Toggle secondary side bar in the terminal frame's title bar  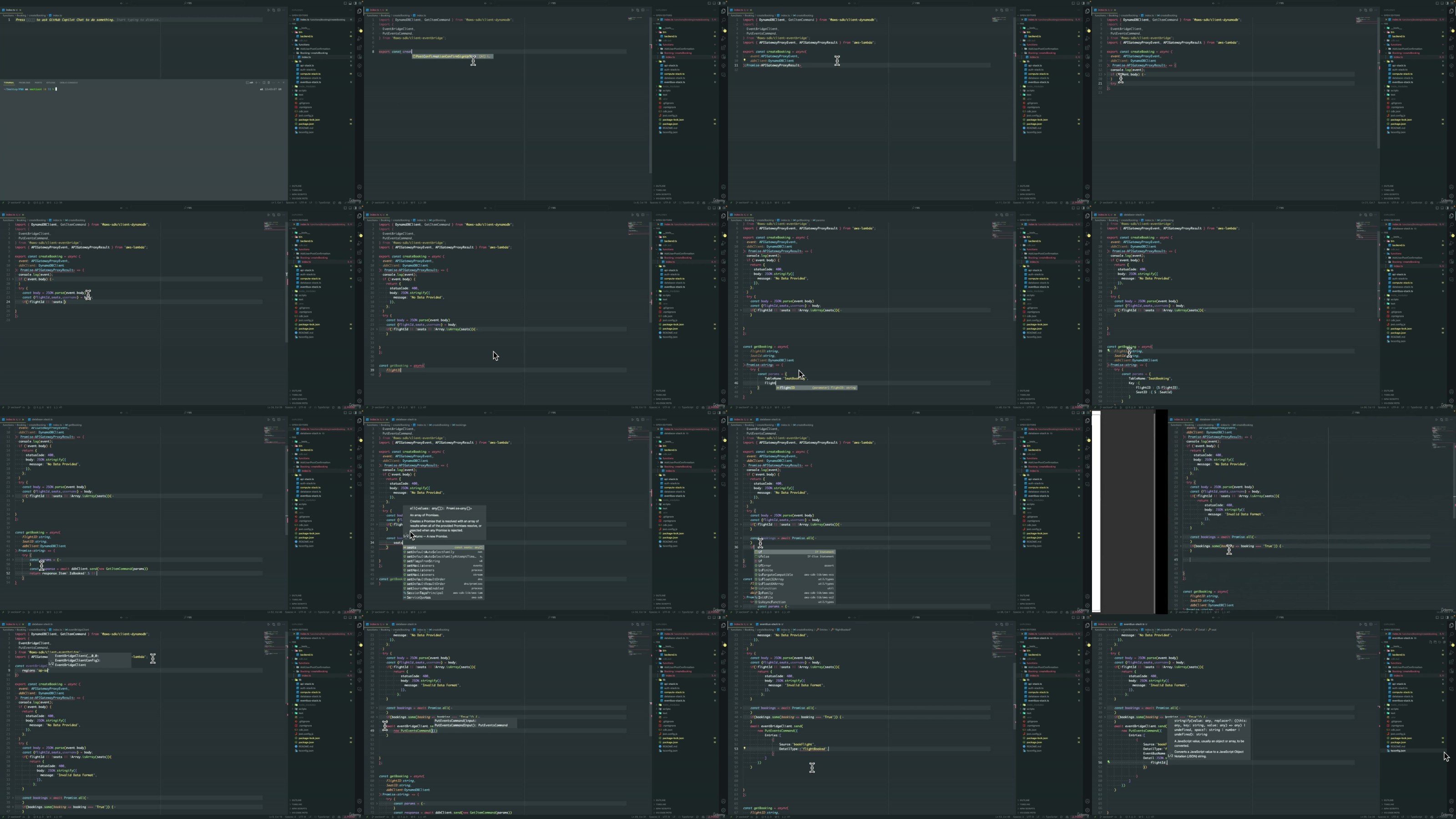(355, 3)
